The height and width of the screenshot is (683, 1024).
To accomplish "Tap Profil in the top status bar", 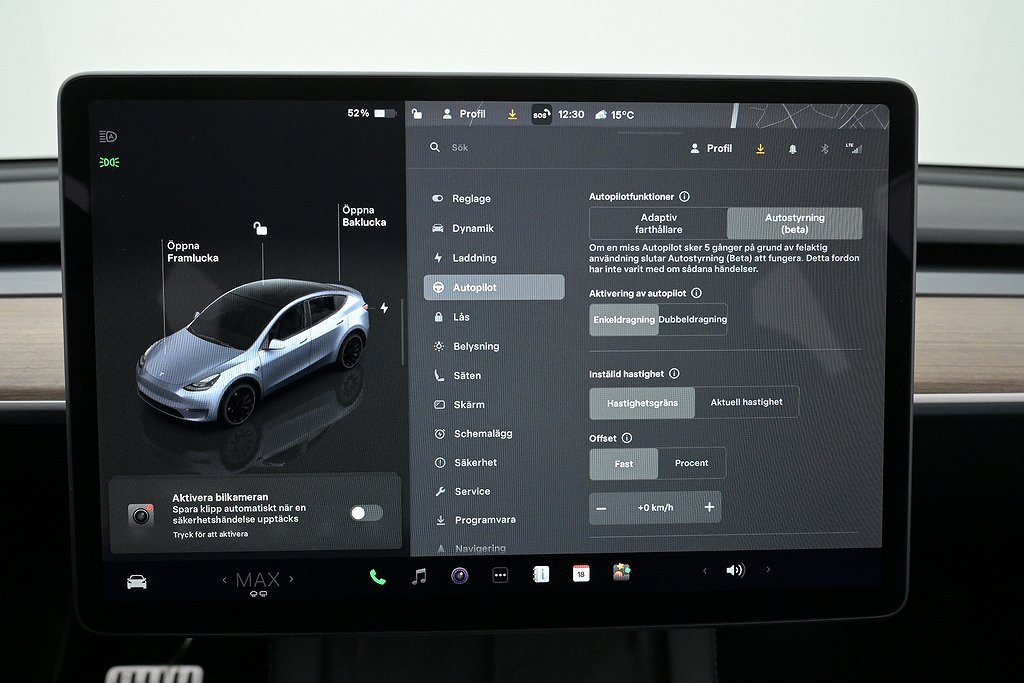I will click(464, 114).
